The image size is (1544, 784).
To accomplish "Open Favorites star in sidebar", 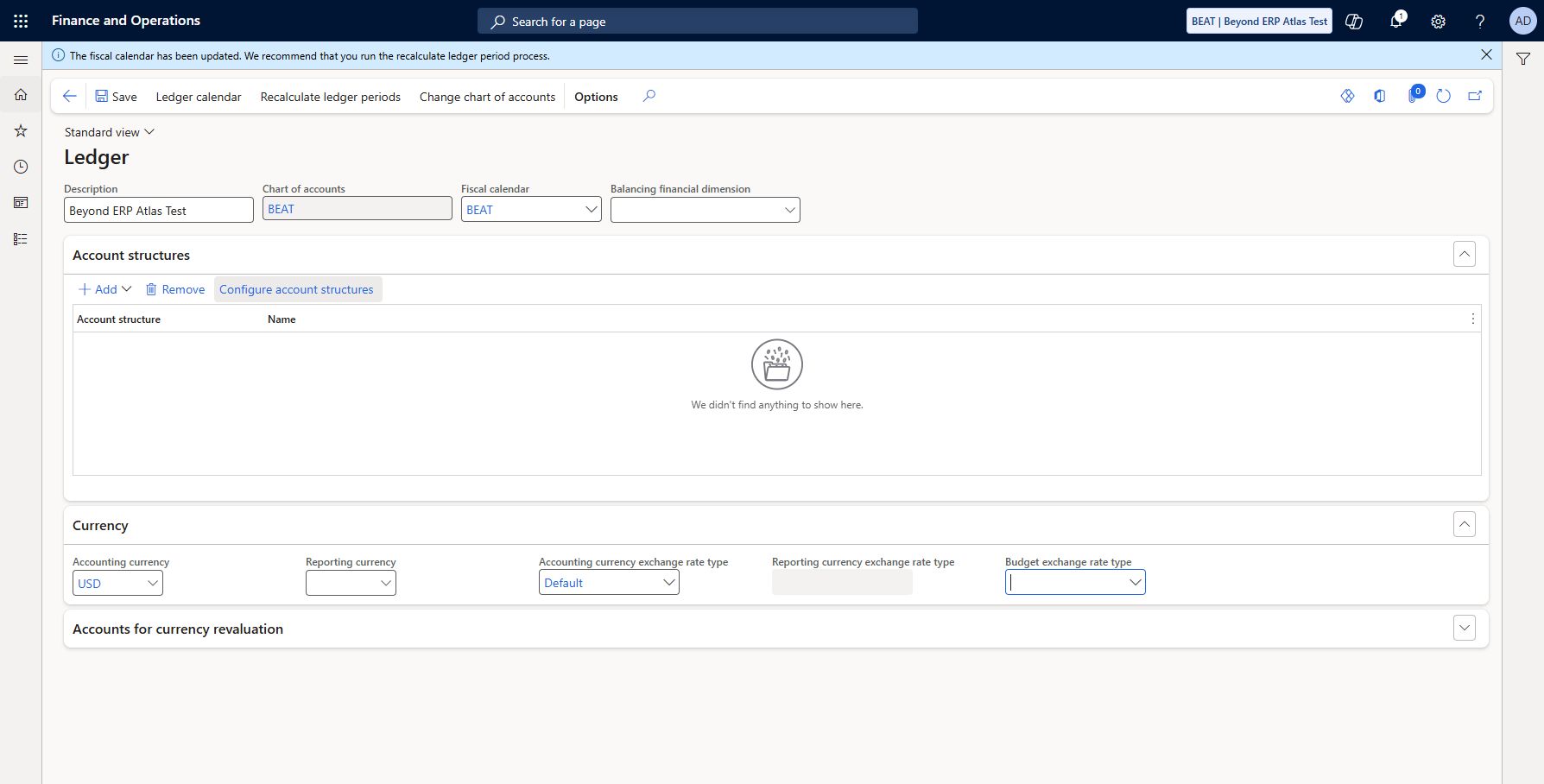I will point(21,130).
